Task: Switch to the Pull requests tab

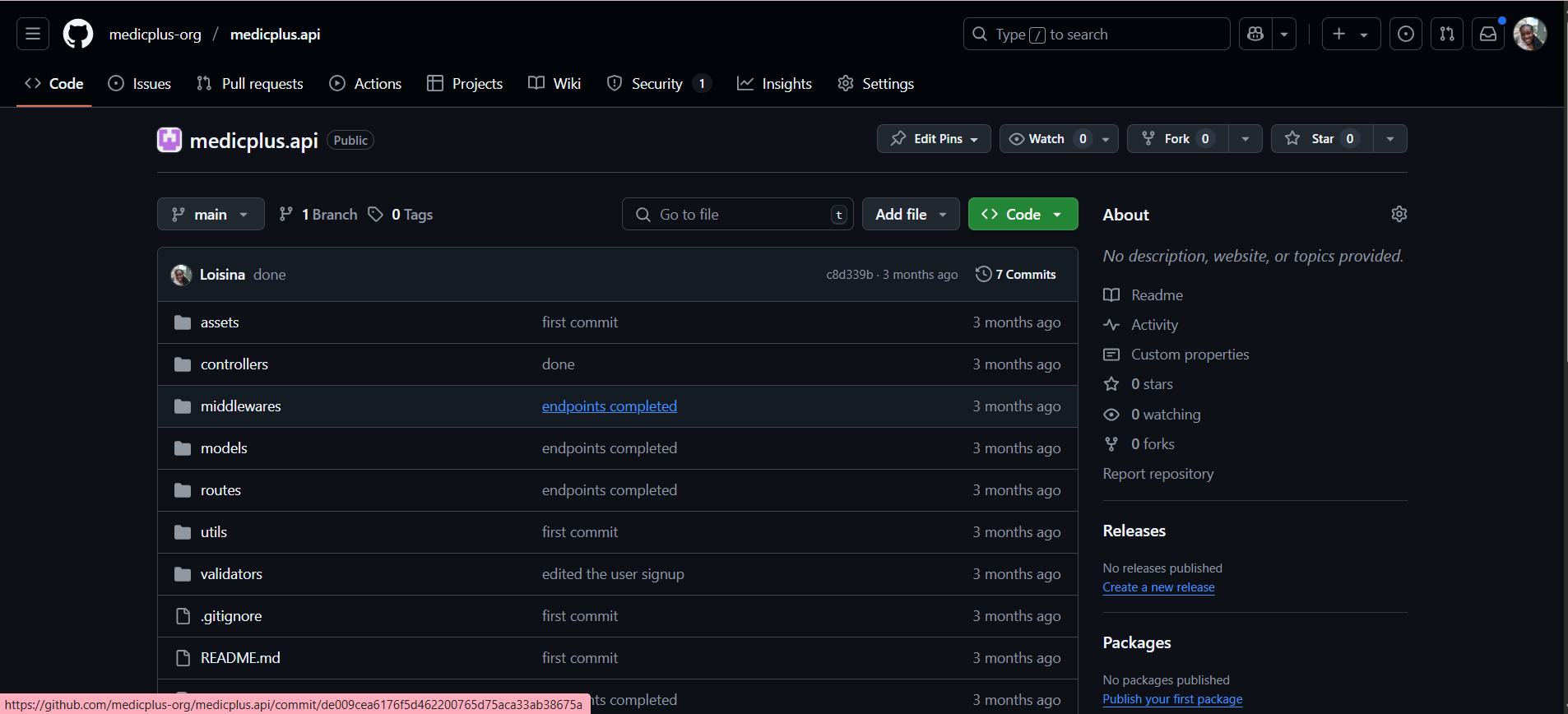Action: [250, 83]
